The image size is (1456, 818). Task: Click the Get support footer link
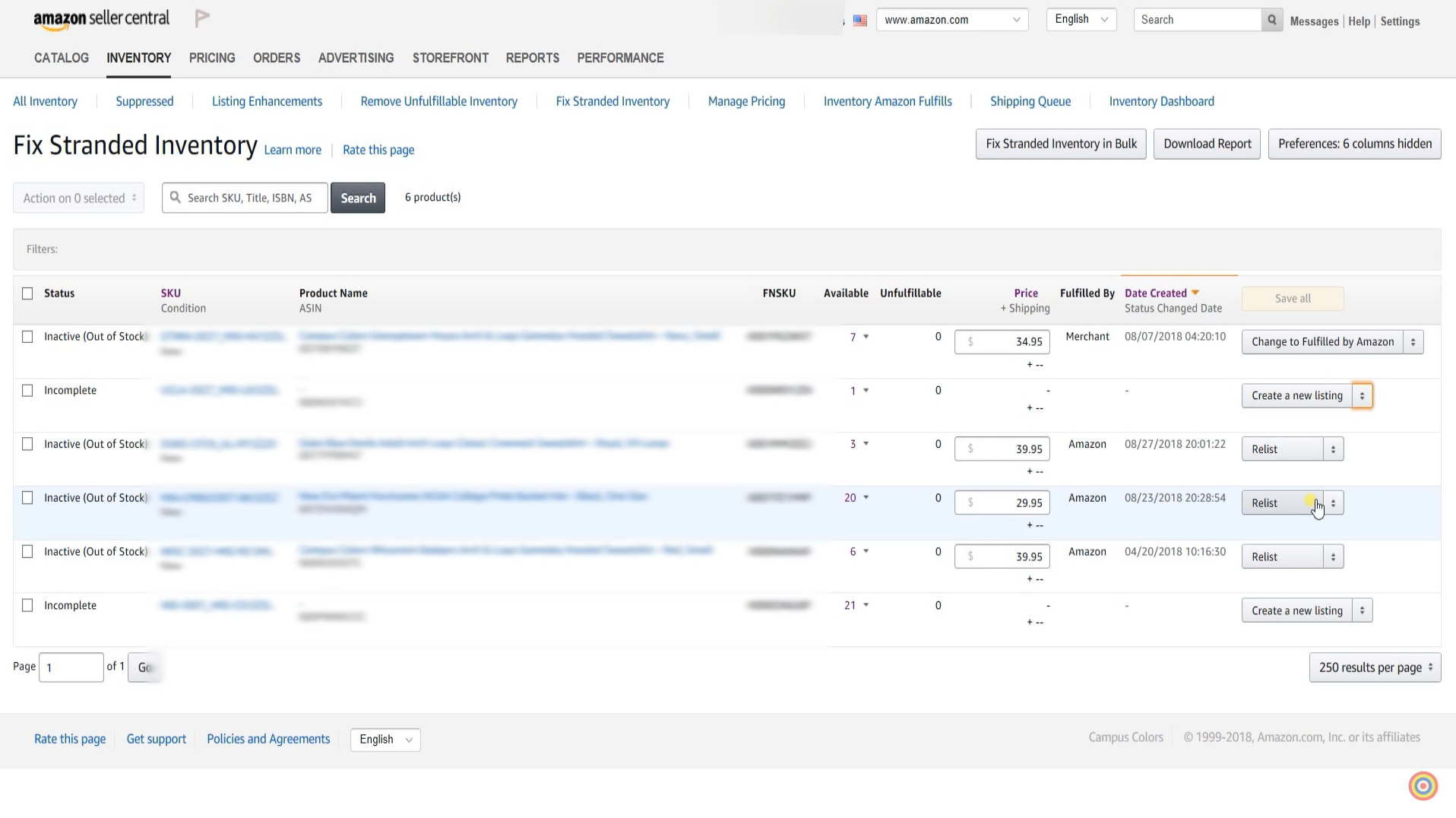tap(156, 739)
